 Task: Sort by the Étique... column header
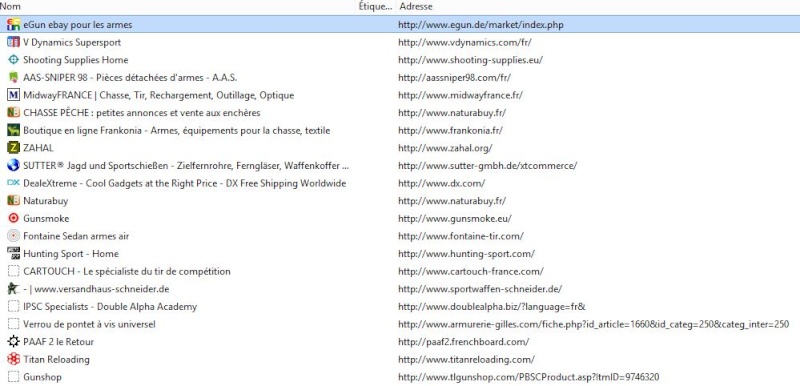click(376, 7)
